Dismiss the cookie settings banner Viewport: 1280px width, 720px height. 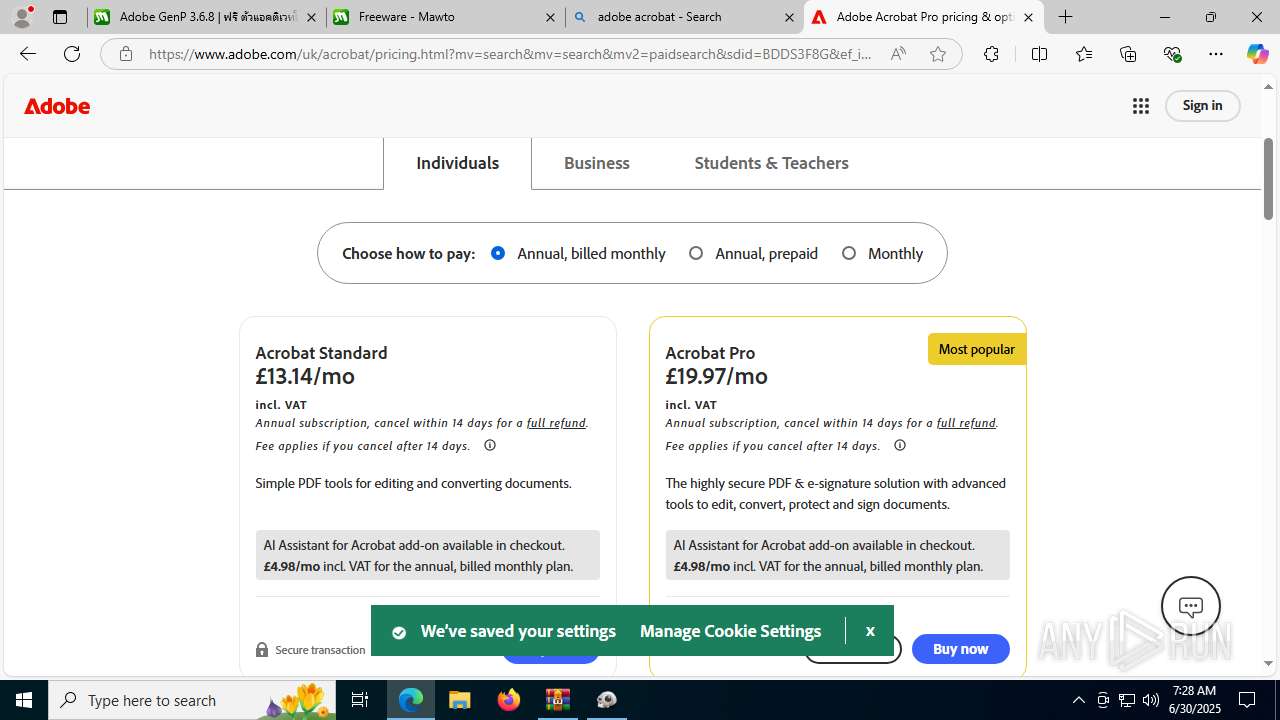point(870,631)
